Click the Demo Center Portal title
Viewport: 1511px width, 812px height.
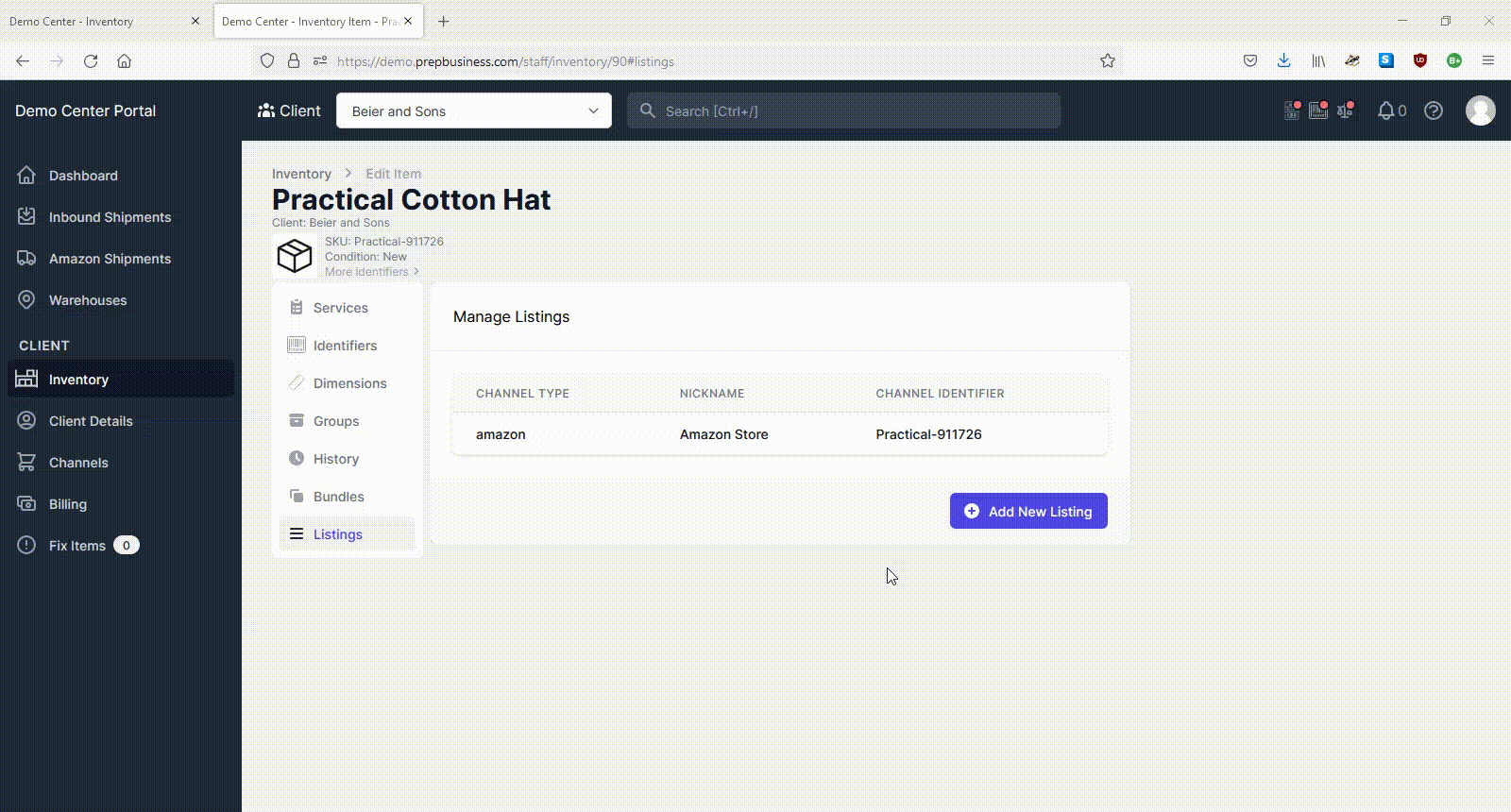coord(85,110)
